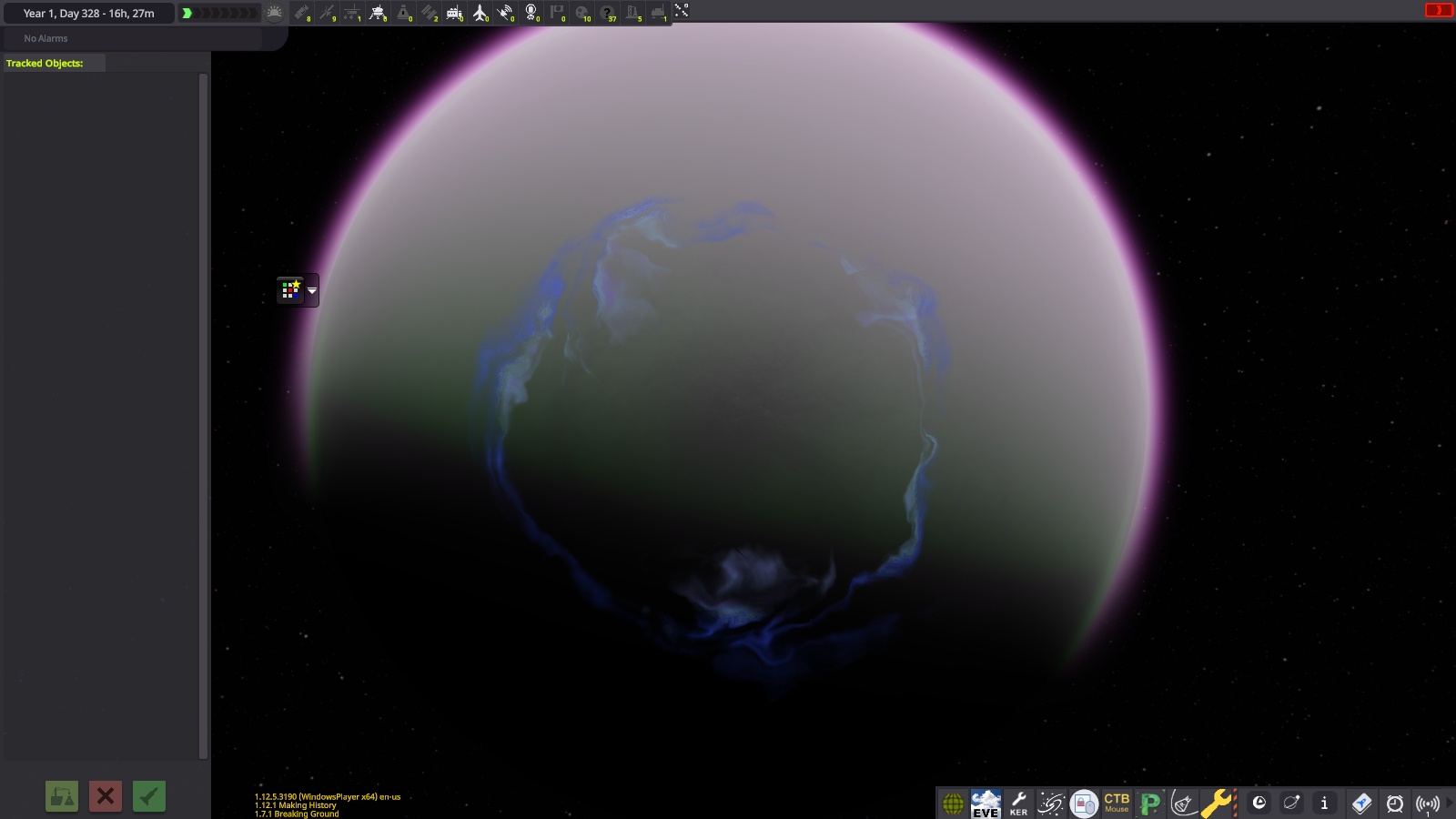This screenshot has height=819, width=1456.
Task: Click the last filter icon with count 1
Action: pyautogui.click(x=659, y=13)
